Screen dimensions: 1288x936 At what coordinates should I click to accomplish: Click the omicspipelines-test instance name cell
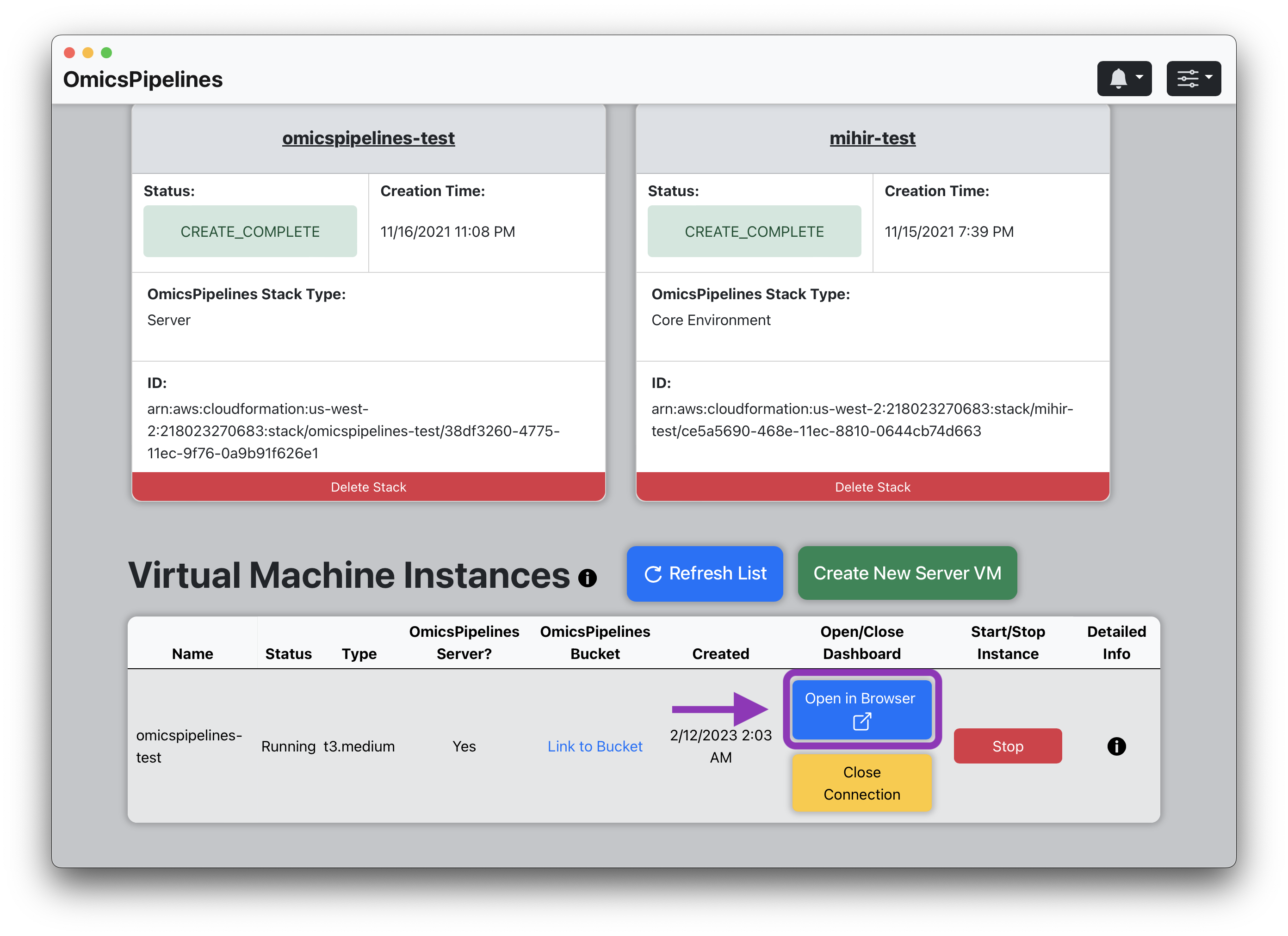(x=193, y=746)
